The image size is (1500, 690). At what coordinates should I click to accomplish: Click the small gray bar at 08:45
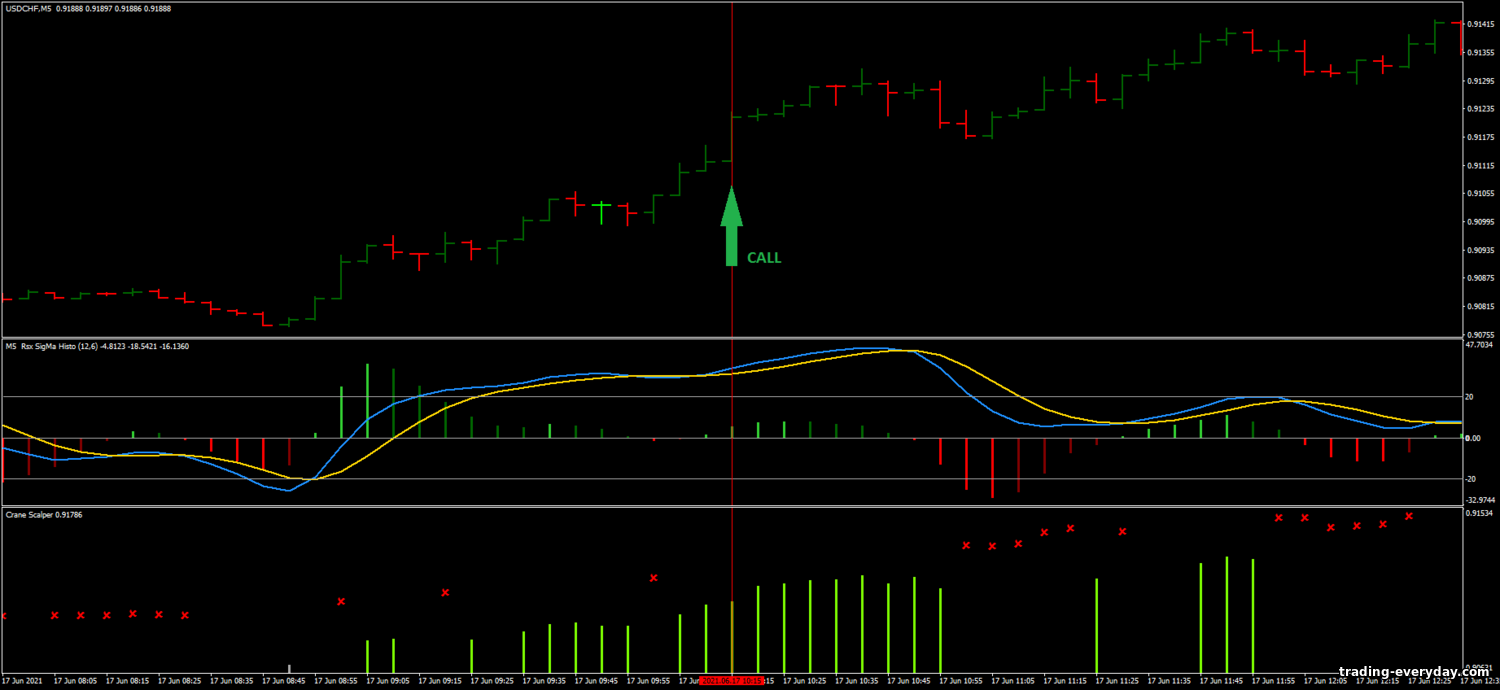tap(289, 668)
